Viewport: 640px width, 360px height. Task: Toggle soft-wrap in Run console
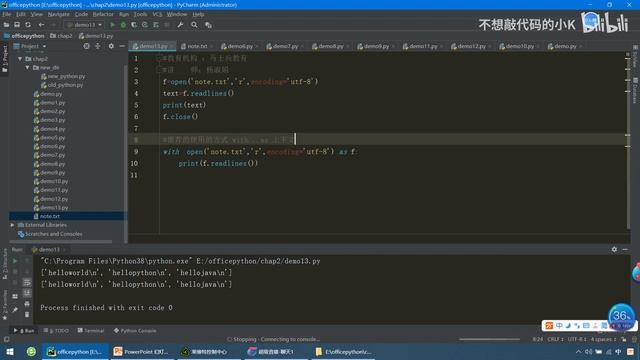click(27, 282)
